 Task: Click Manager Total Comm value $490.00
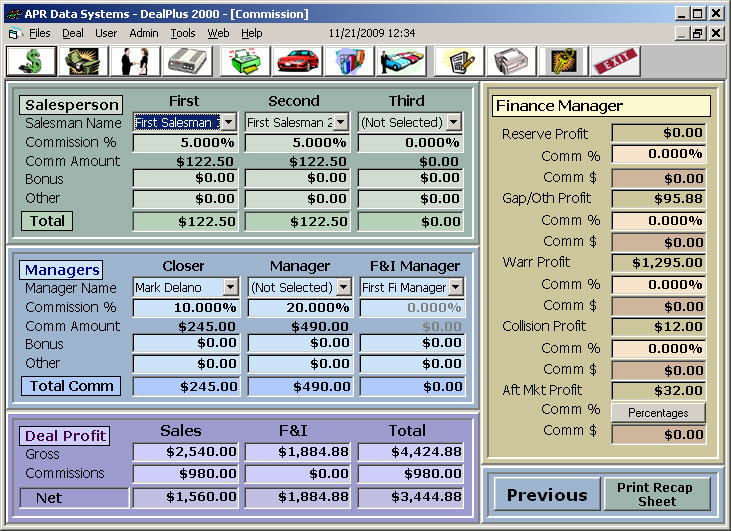point(300,386)
